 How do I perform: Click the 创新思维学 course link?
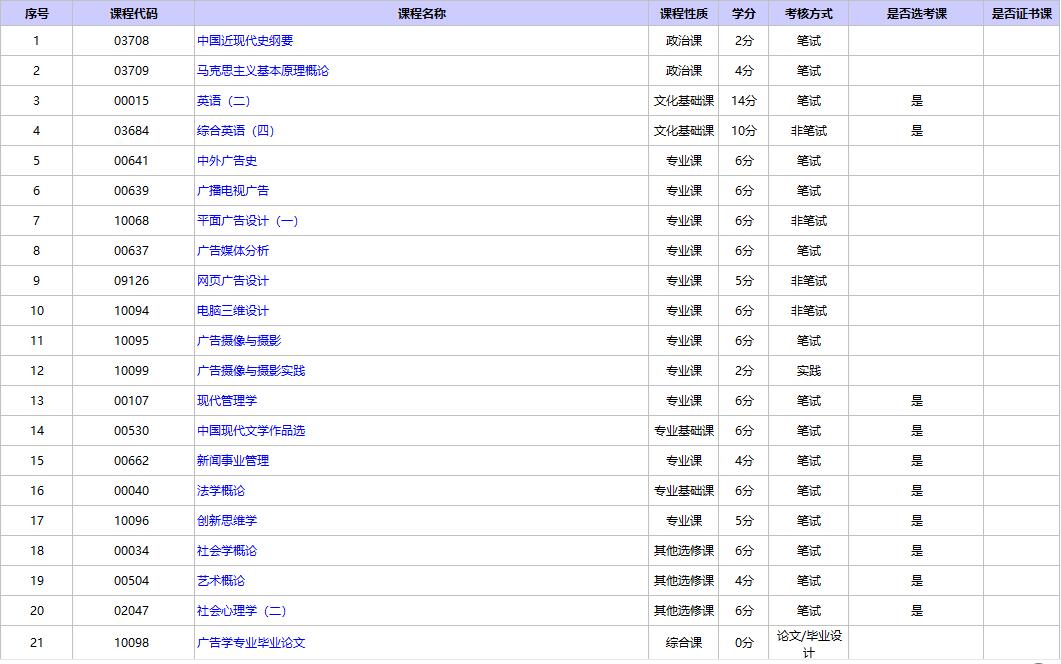pos(227,521)
